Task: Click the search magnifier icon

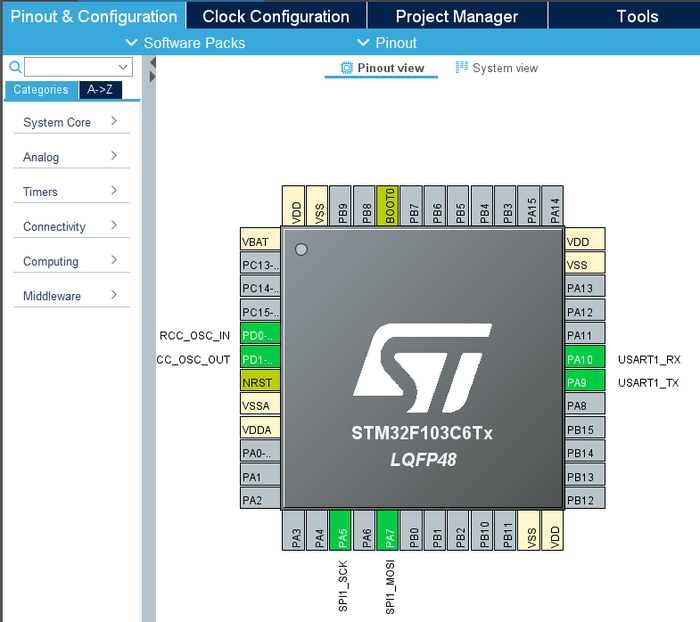Action: (x=15, y=67)
